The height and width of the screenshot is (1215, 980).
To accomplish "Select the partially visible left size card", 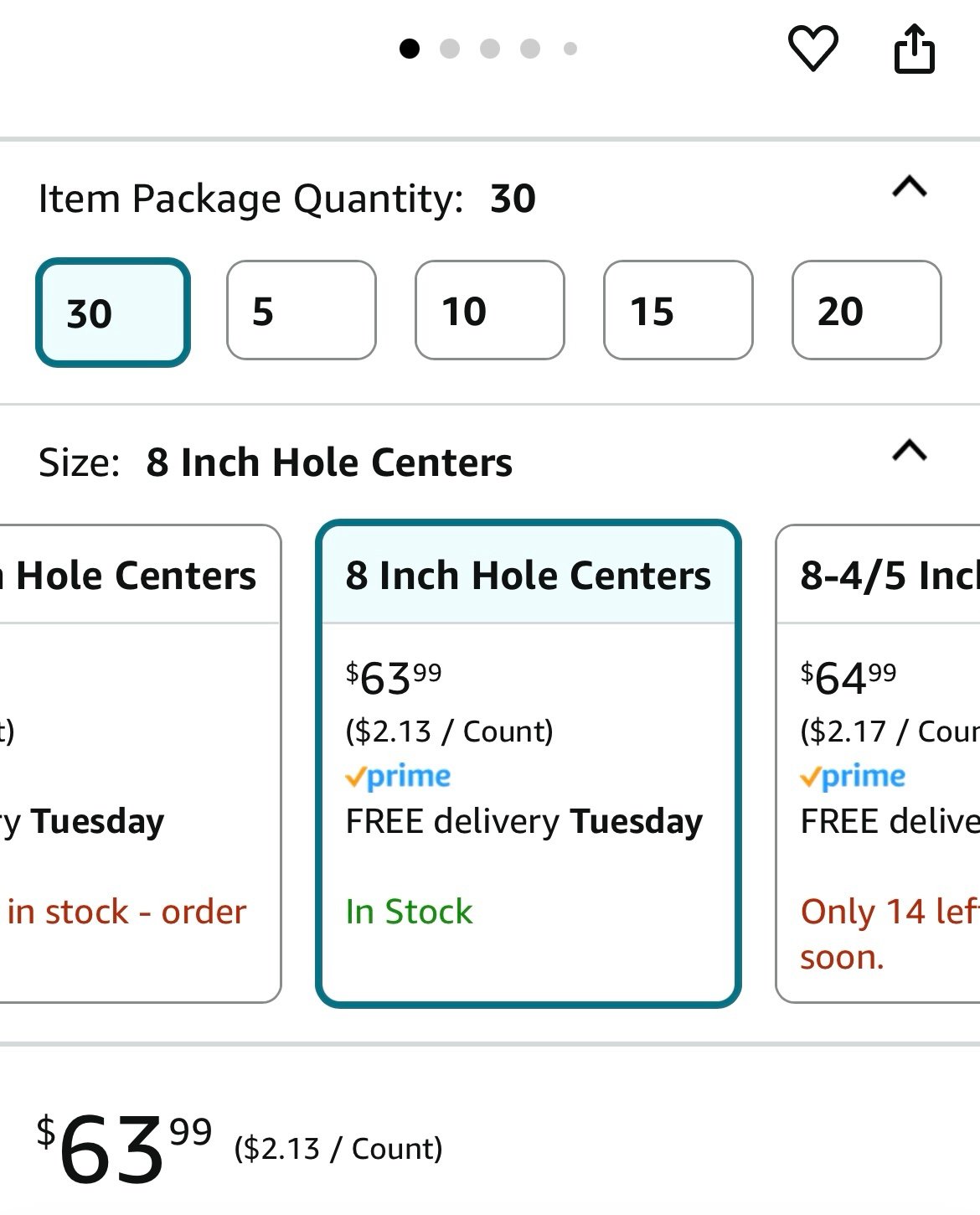I will click(x=140, y=763).
